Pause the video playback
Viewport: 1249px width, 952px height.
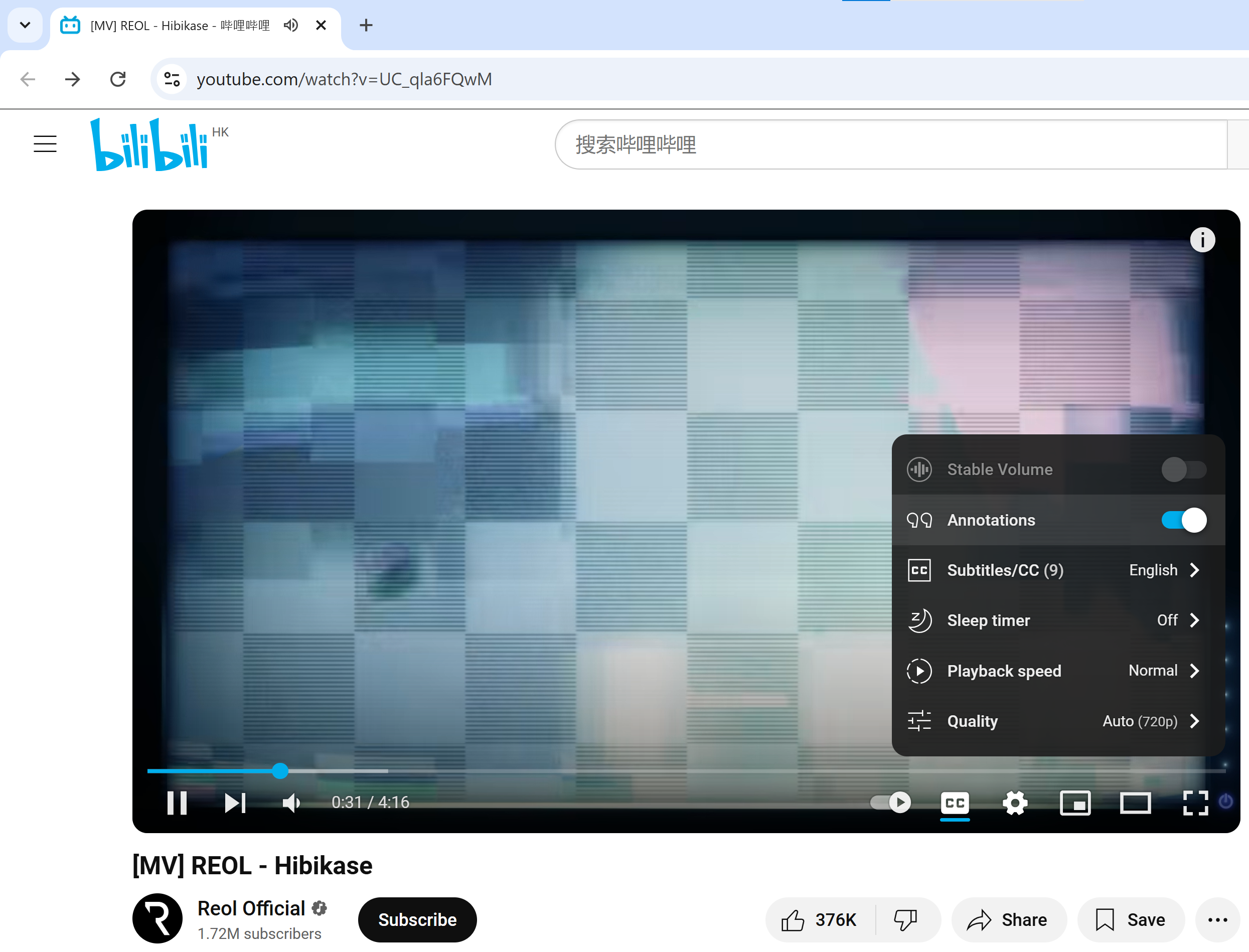(177, 803)
